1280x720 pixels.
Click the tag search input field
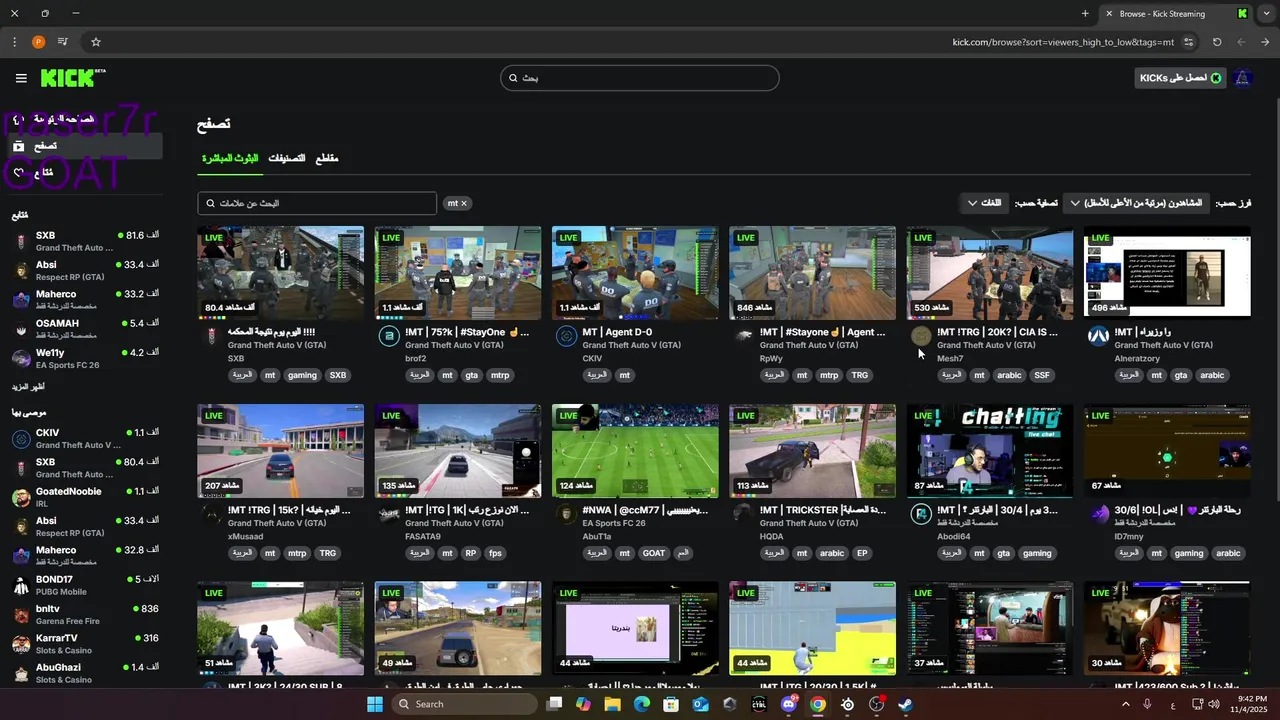pos(317,203)
